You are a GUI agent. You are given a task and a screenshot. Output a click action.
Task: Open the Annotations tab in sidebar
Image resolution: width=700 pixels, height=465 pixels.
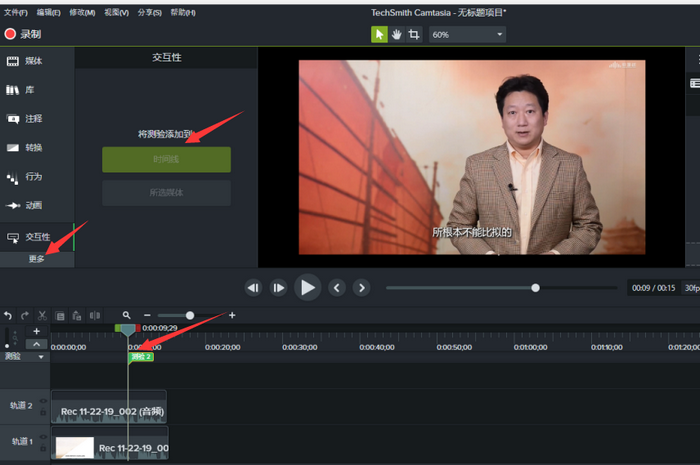[25, 119]
